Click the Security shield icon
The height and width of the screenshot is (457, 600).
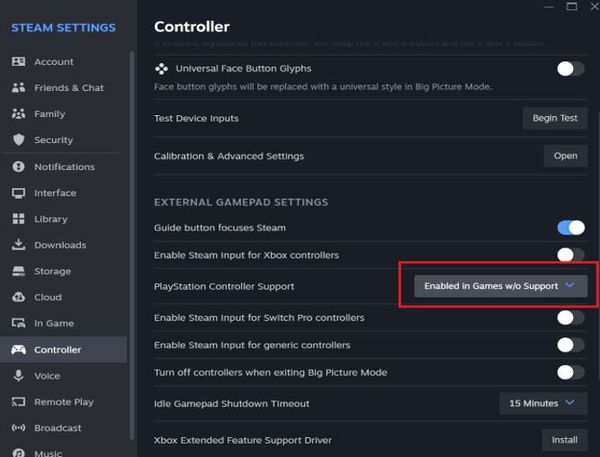pos(18,140)
